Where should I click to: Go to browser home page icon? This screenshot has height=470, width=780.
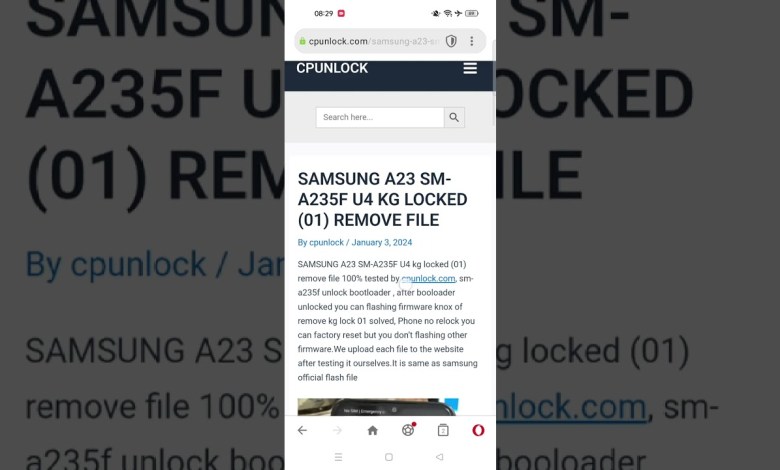(373, 430)
